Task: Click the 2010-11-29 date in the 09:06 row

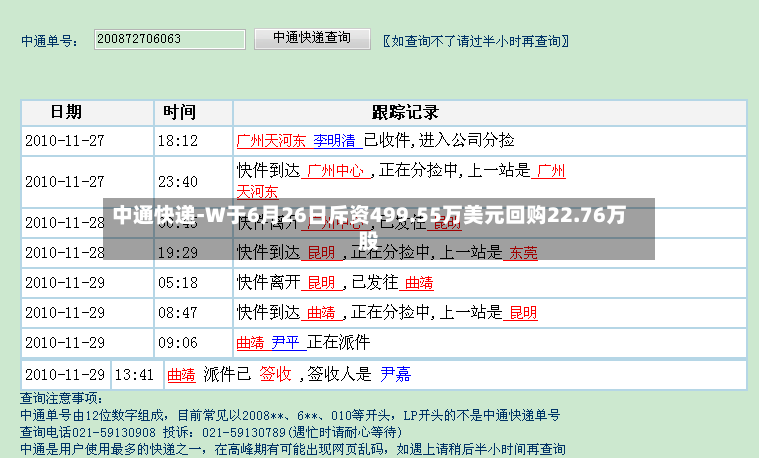Action: (65, 343)
